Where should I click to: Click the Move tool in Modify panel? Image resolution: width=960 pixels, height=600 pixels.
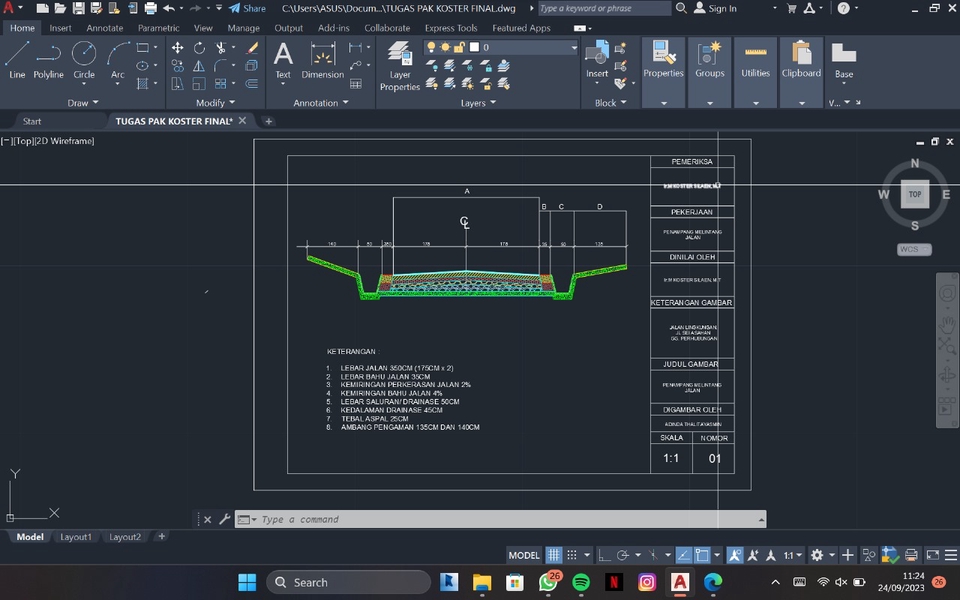coord(176,47)
